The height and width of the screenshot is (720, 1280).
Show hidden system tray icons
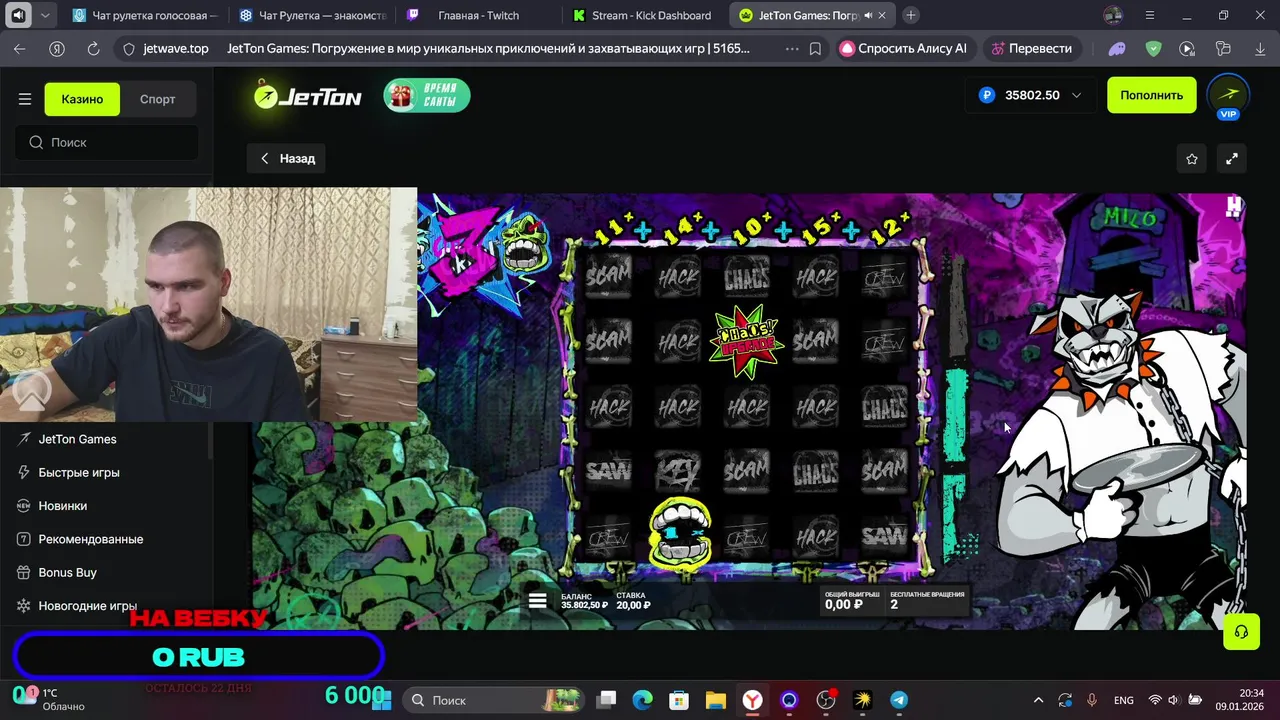[x=1038, y=700]
